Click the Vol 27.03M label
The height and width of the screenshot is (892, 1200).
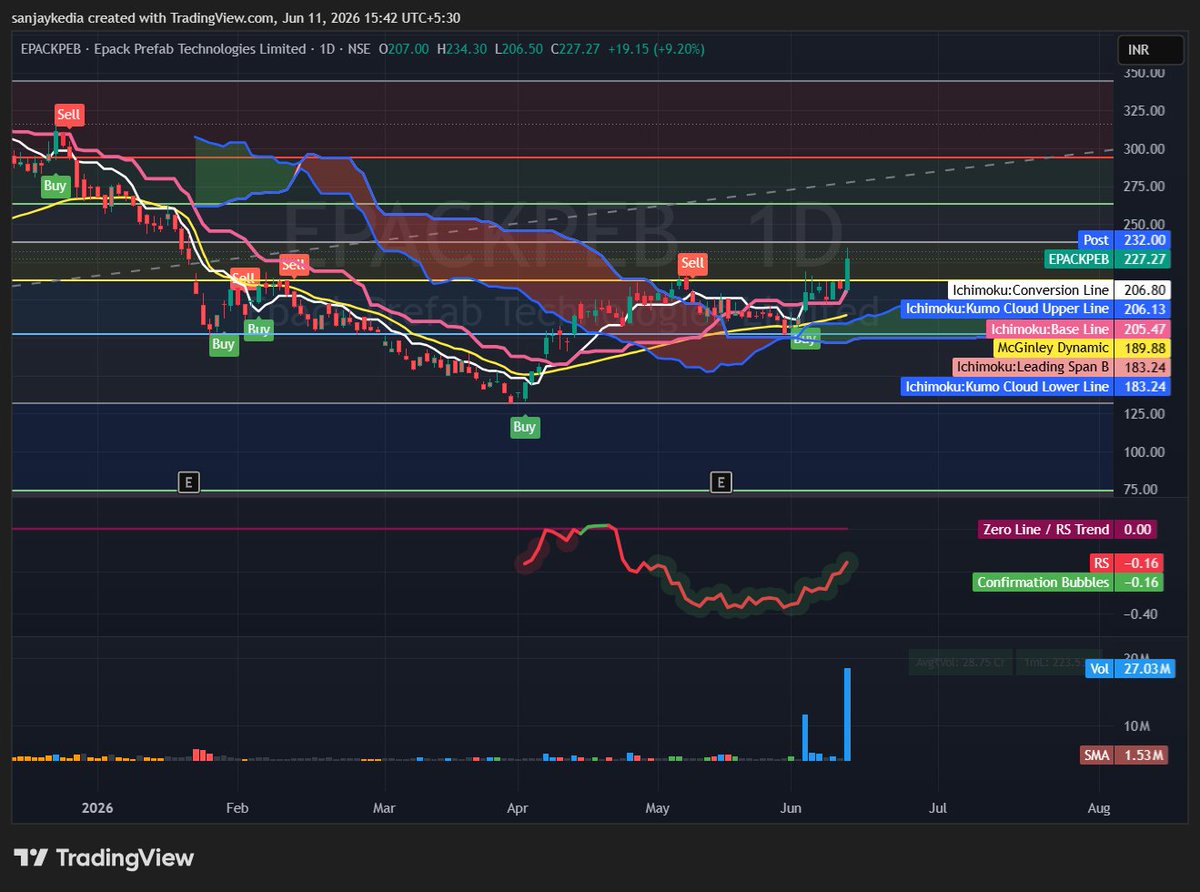pyautogui.click(x=1128, y=668)
